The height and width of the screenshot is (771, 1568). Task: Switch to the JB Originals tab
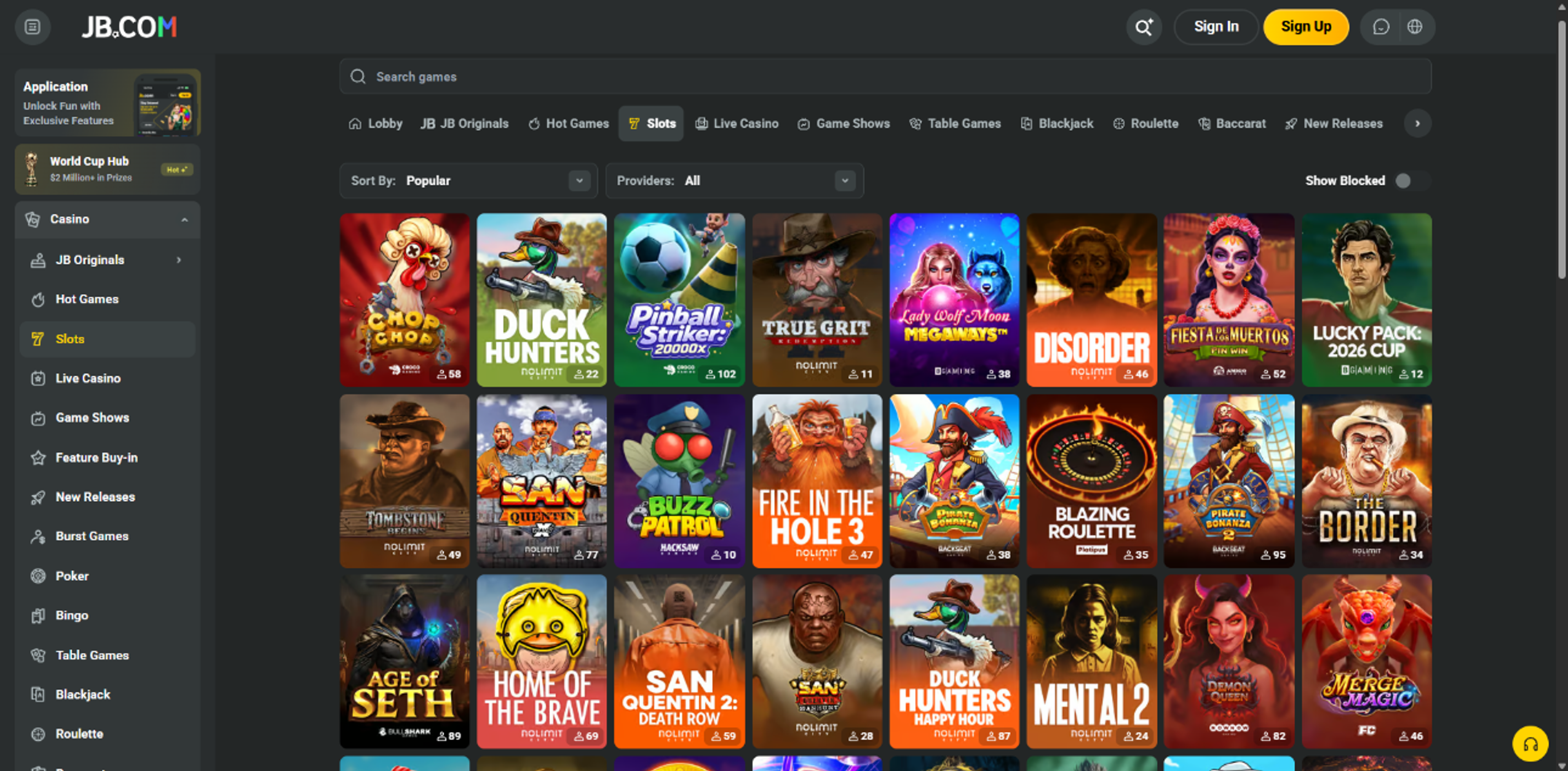tap(464, 124)
